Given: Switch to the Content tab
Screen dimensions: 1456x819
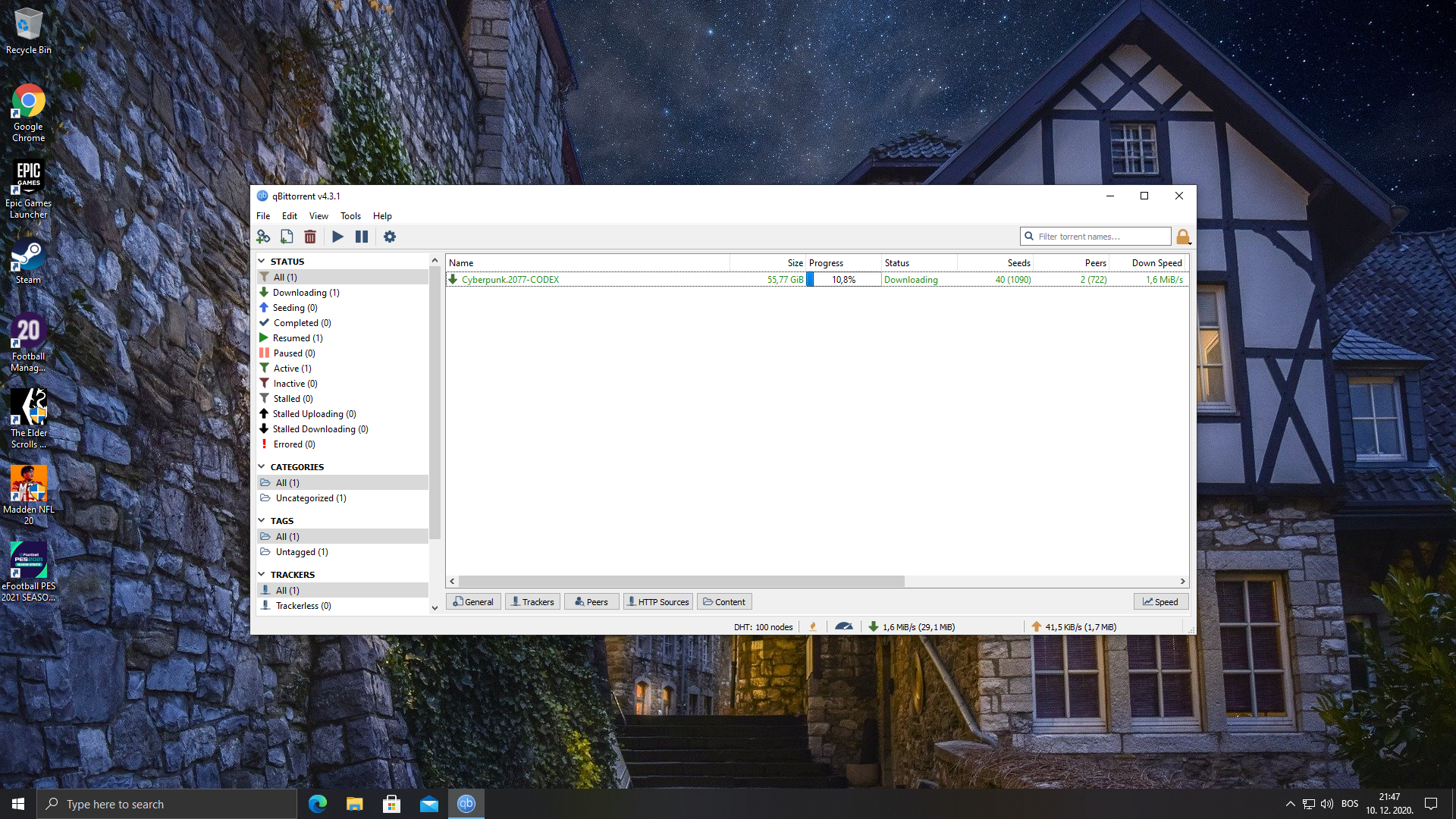Looking at the screenshot, I should pyautogui.click(x=724, y=601).
